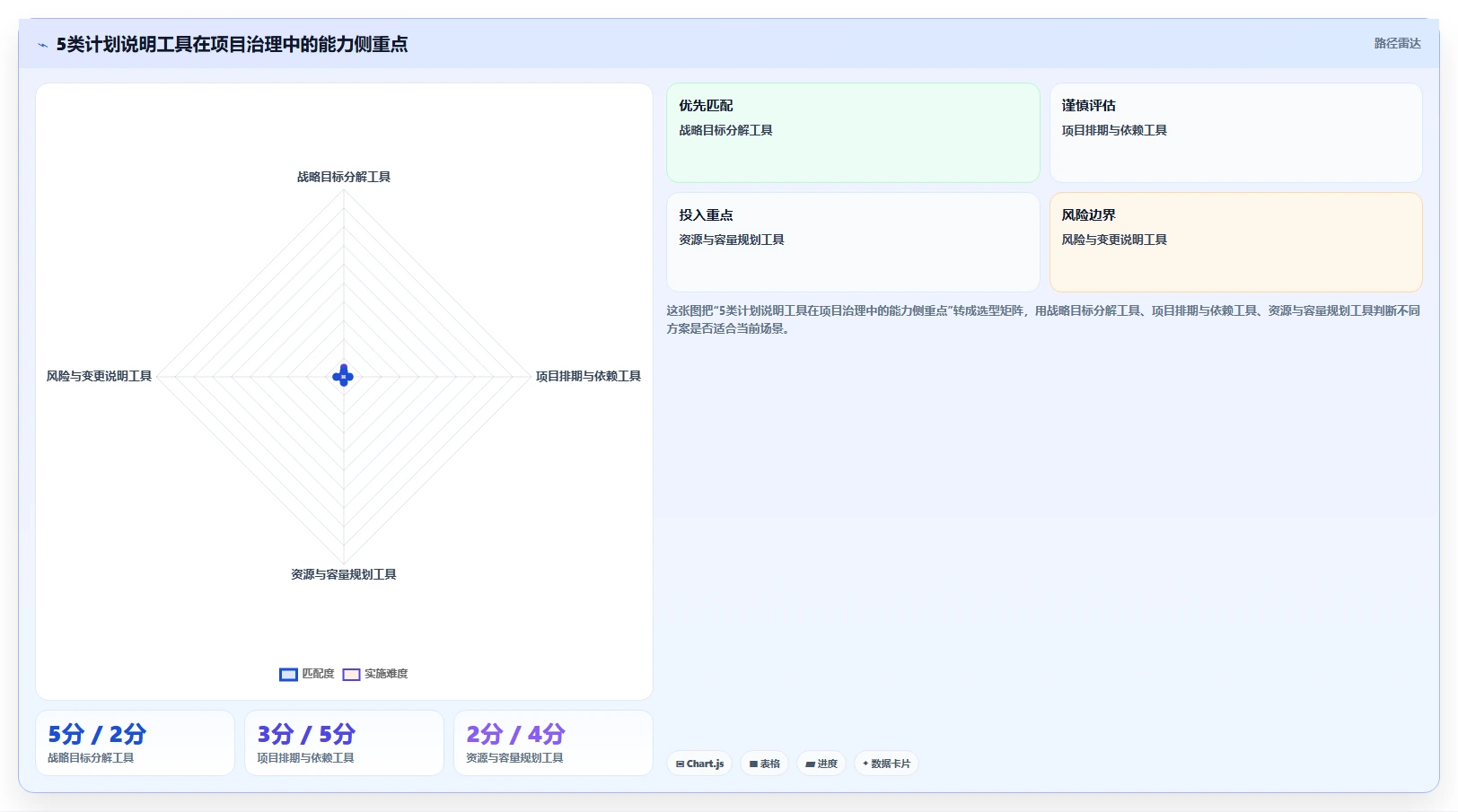Click the 数据卡片 tag chip

point(886,764)
